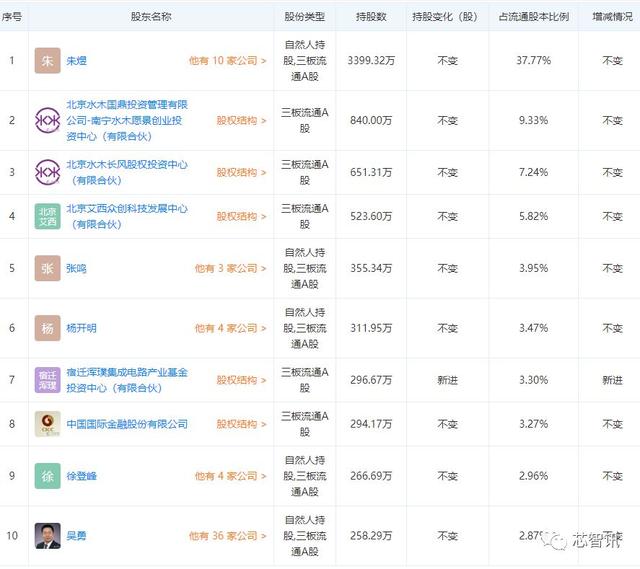
Task: Open shareholder 杨开明 profile link
Action: [x=81, y=328]
